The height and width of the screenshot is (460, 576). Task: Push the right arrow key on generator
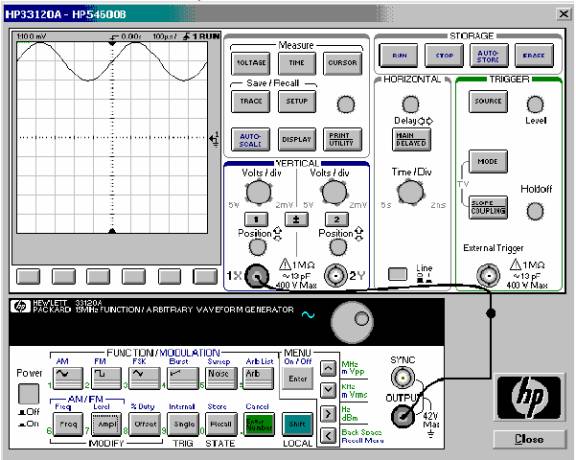coord(328,414)
